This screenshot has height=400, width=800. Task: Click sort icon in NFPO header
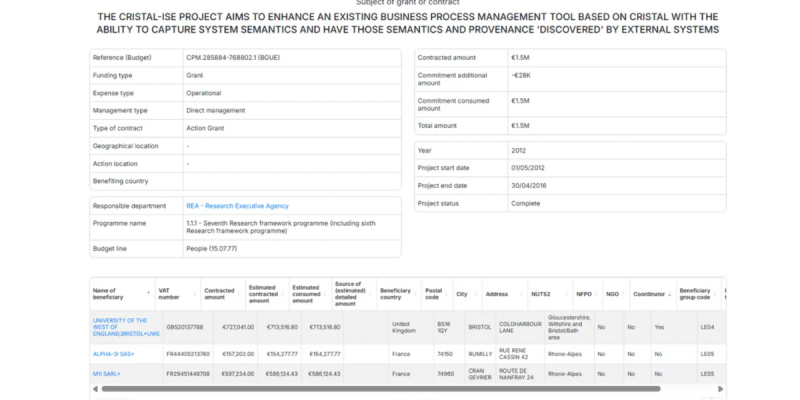pyautogui.click(x=596, y=294)
